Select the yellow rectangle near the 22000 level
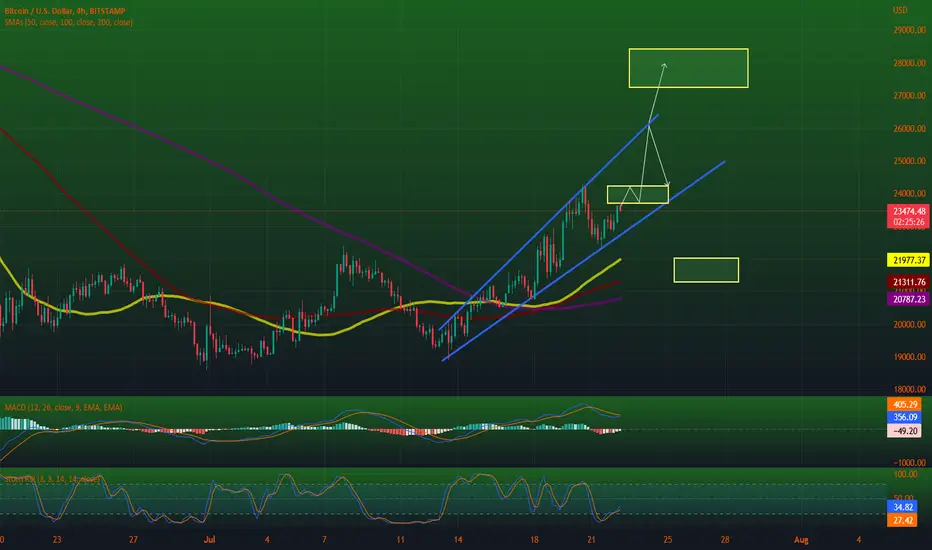 coord(706,270)
